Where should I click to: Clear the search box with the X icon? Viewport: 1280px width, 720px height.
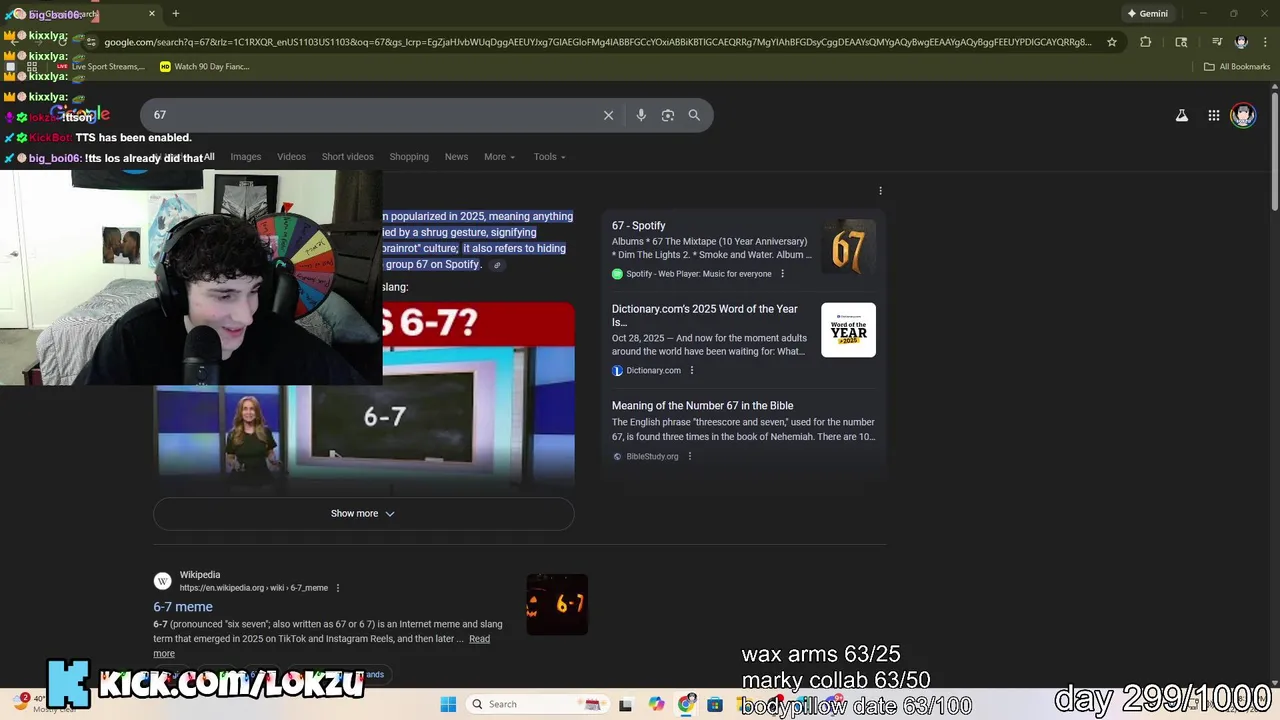(x=608, y=115)
